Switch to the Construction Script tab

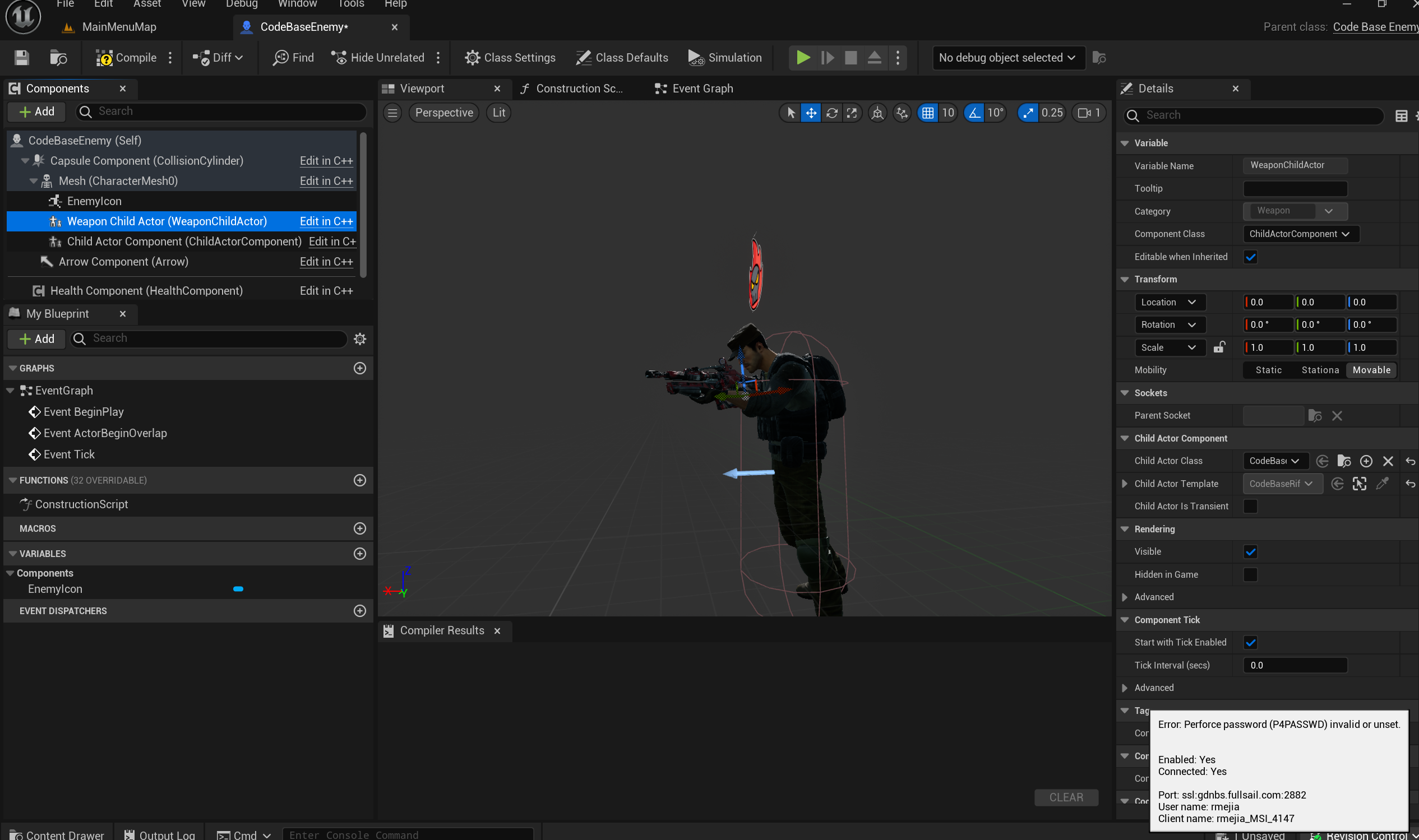pos(572,89)
